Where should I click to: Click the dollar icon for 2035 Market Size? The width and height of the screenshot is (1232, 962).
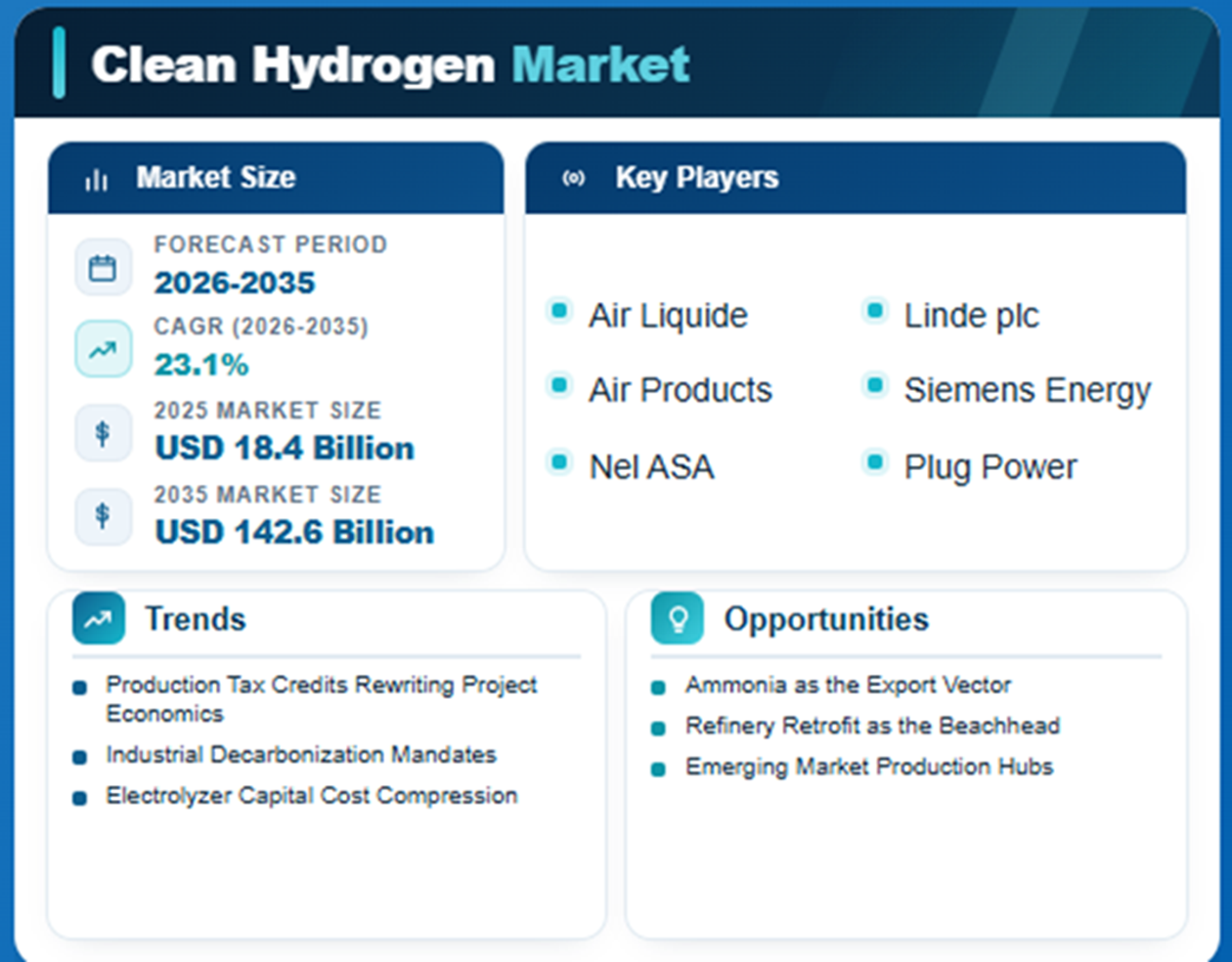pyautogui.click(x=103, y=516)
